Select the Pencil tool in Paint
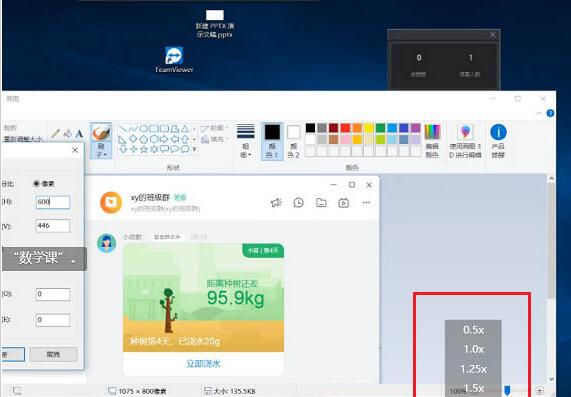 pyautogui.click(x=55, y=133)
